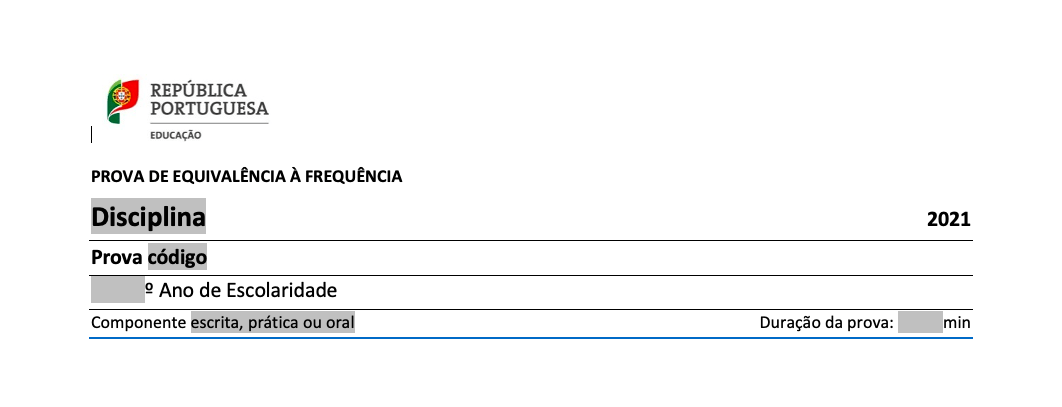Click the 2021 year text

click(x=949, y=219)
